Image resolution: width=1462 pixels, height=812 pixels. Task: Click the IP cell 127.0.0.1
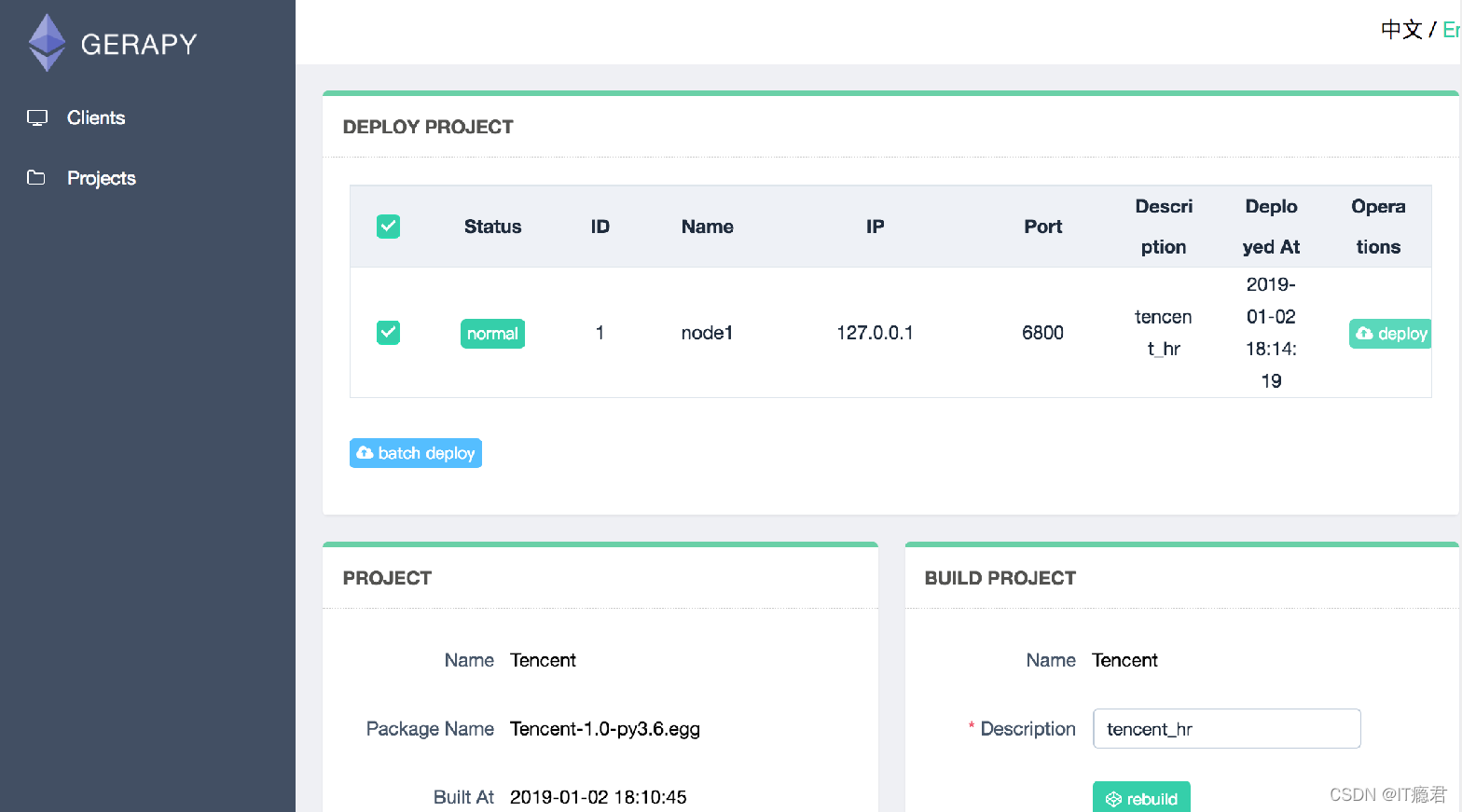pos(875,333)
